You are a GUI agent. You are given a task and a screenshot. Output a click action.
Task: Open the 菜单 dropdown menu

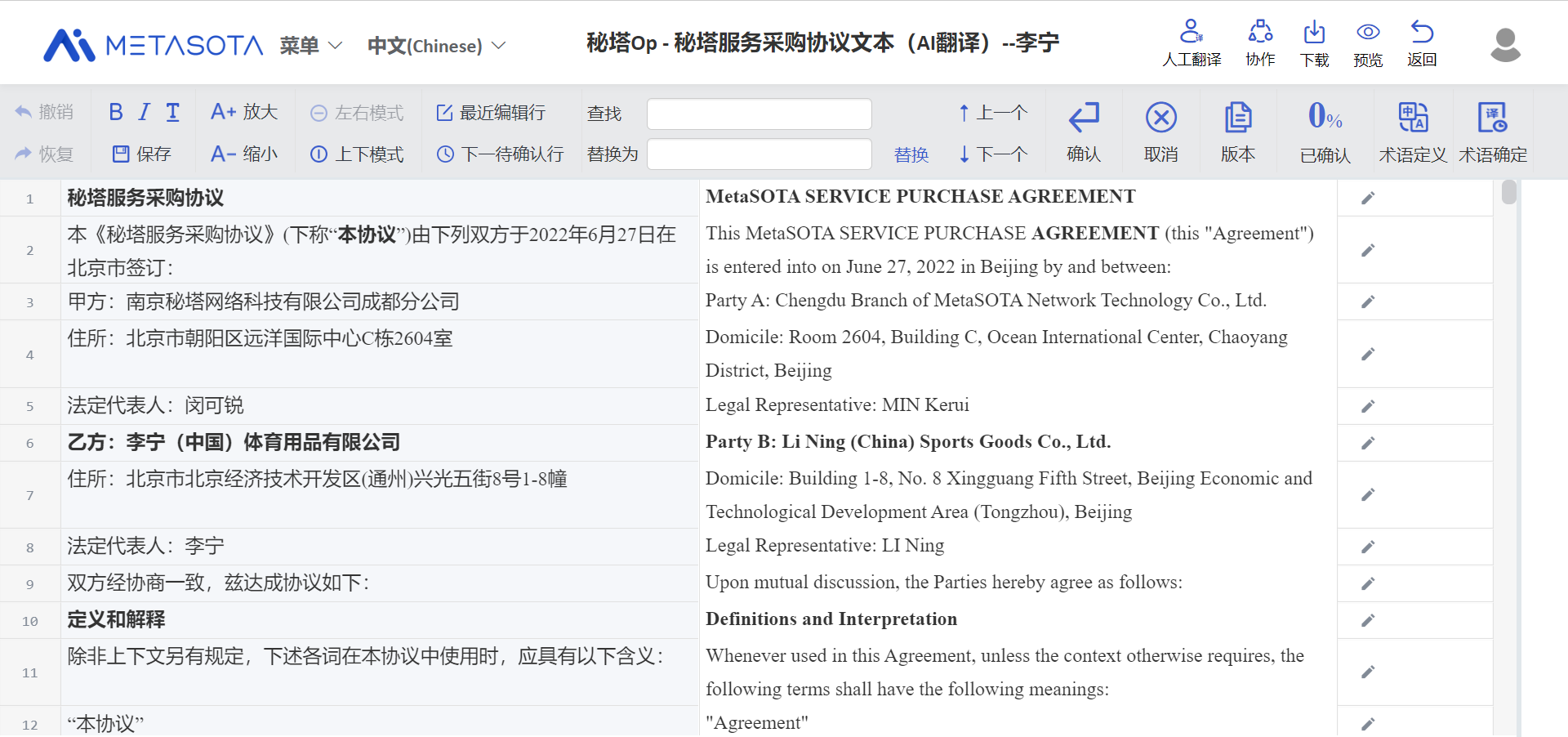[311, 46]
